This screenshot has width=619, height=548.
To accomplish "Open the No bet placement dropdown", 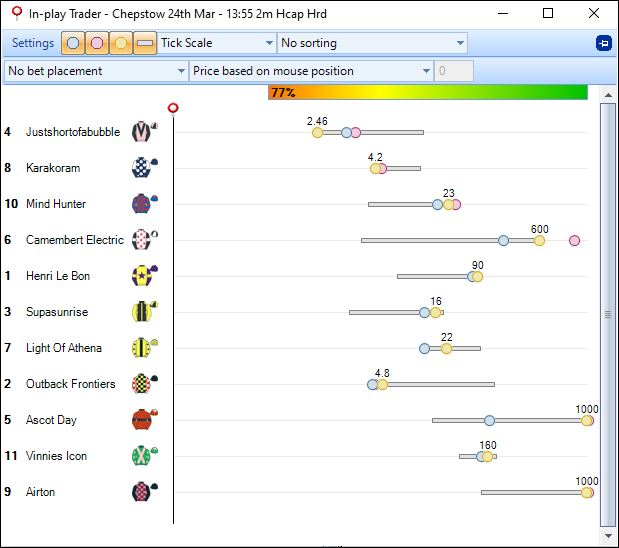I will tap(96, 71).
